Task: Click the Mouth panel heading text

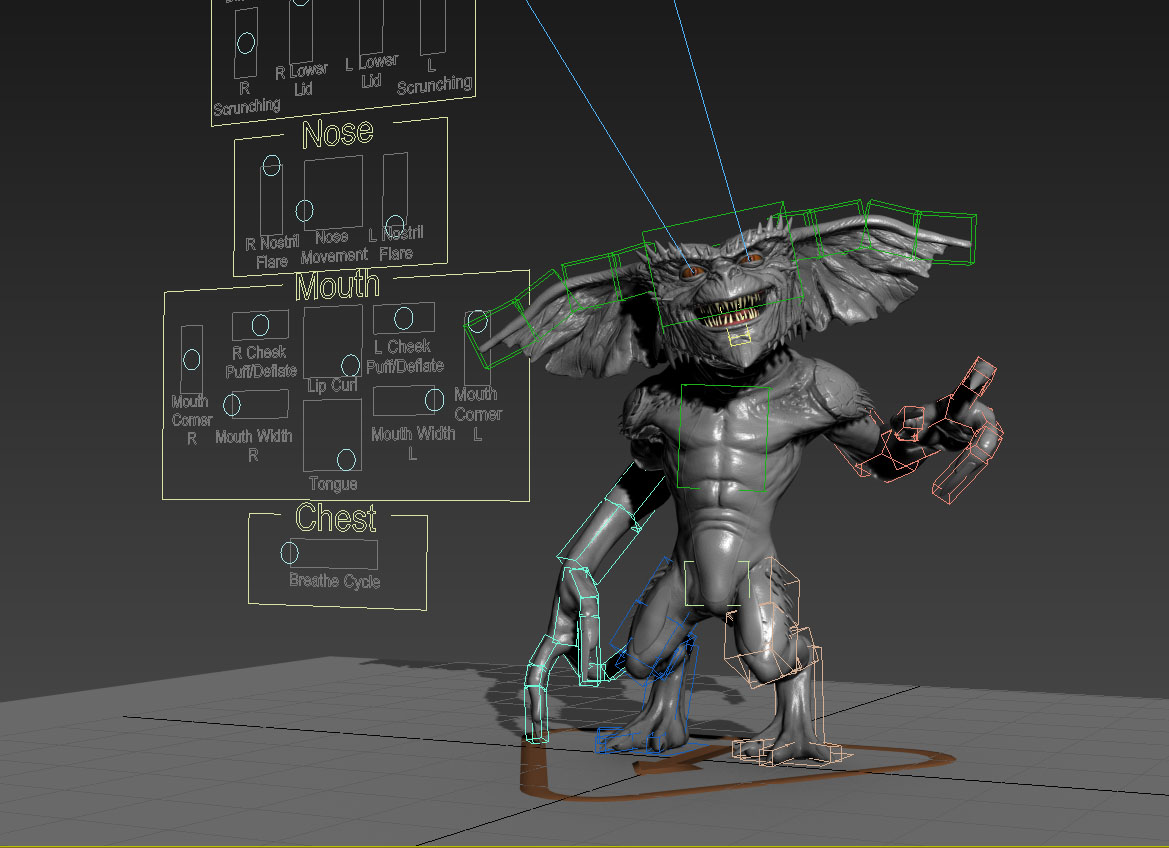Action: coord(338,286)
